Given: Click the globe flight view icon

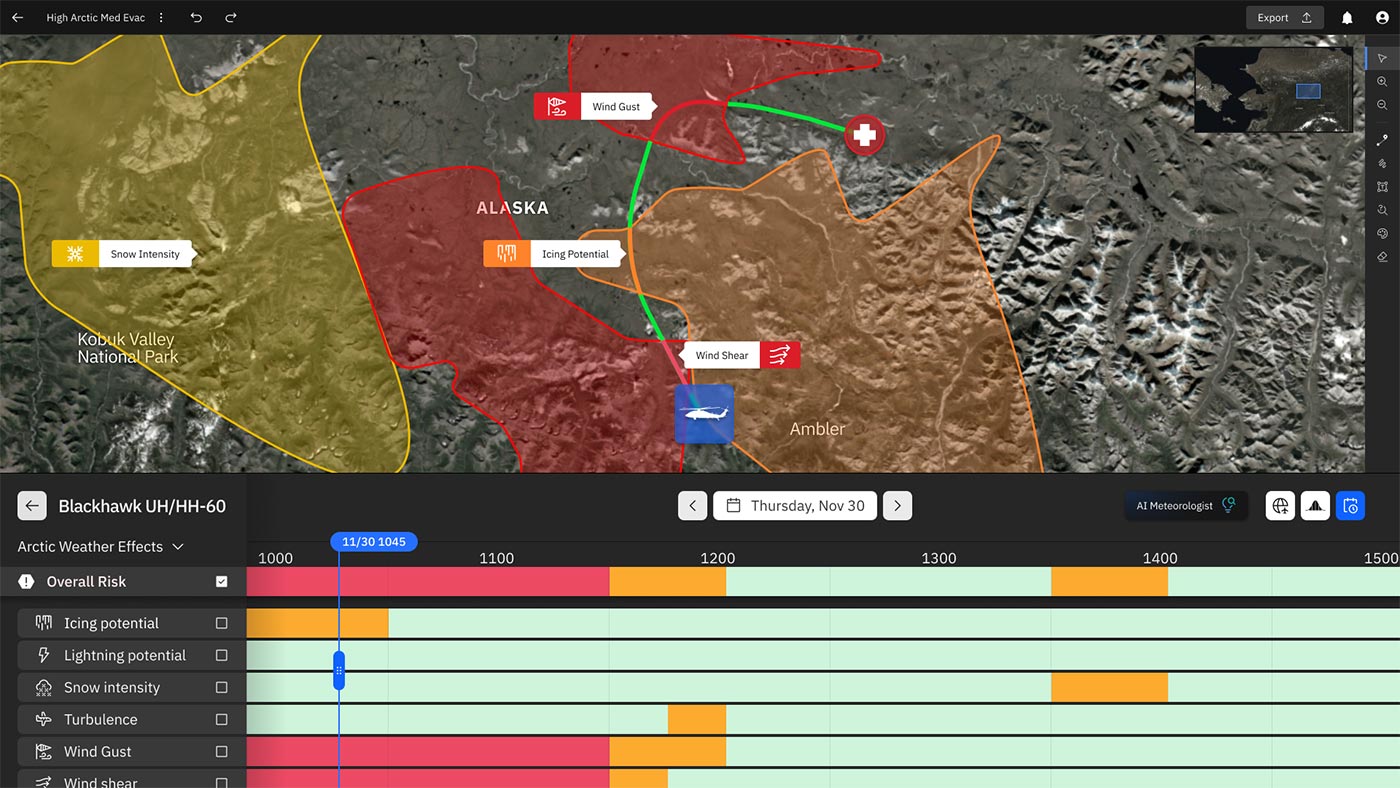Looking at the screenshot, I should coord(1280,506).
